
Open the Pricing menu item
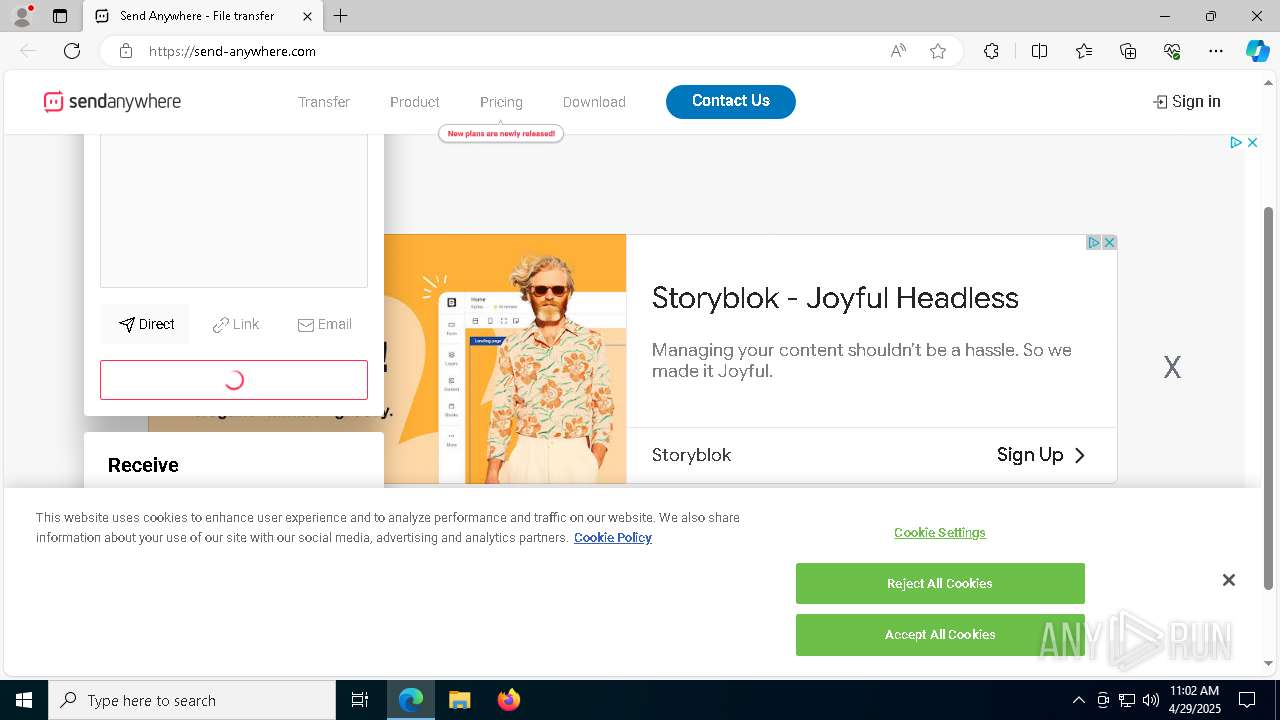coord(501,102)
